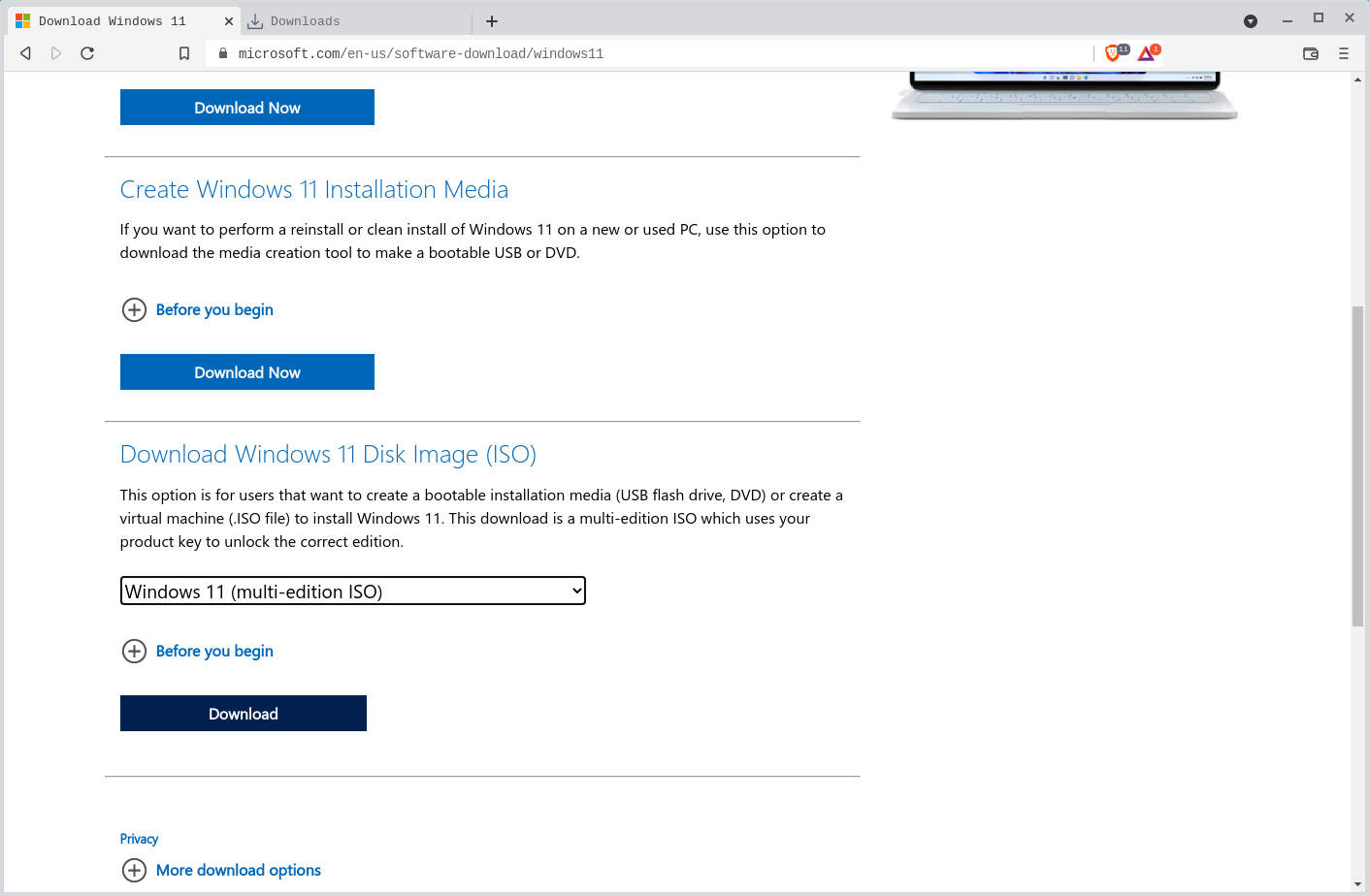Viewport: 1369px width, 896px height.
Task: Open the Brave Rewards triangle icon
Action: 1147,53
